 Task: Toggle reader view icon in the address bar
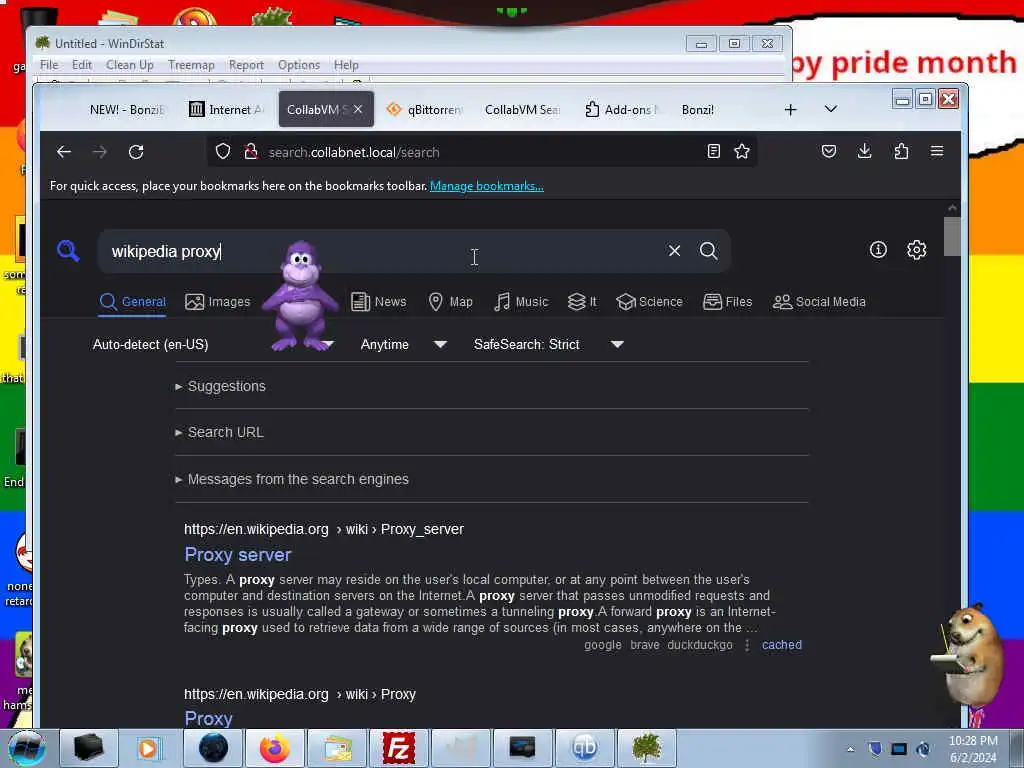714,152
